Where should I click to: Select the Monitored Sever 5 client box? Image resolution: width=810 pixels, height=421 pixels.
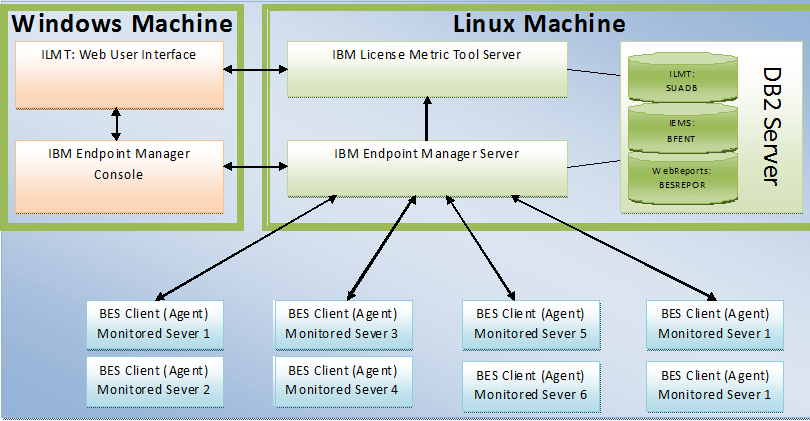point(531,324)
